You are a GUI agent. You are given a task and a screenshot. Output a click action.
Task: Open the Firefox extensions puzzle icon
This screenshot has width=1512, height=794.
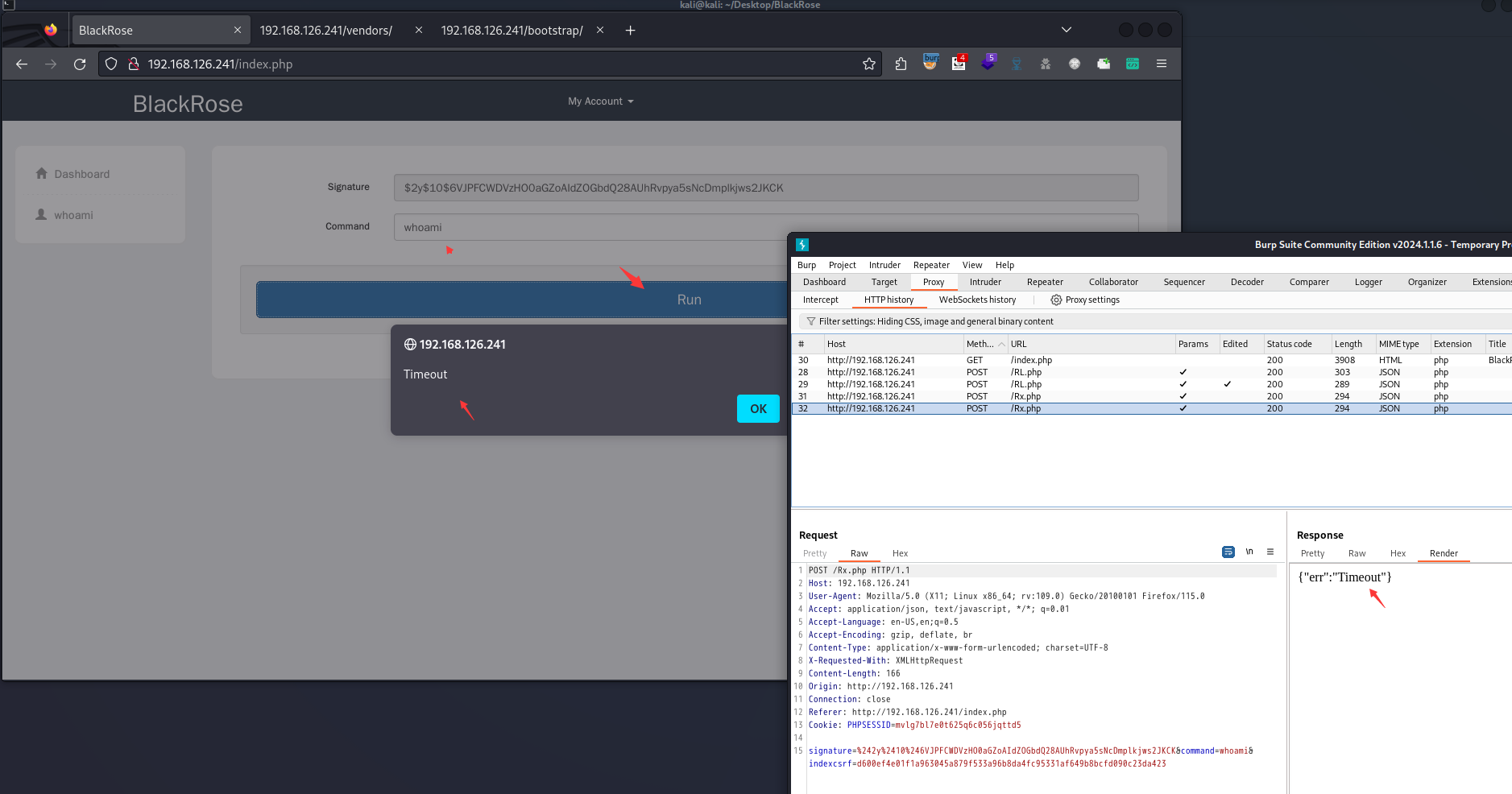pyautogui.click(x=901, y=64)
